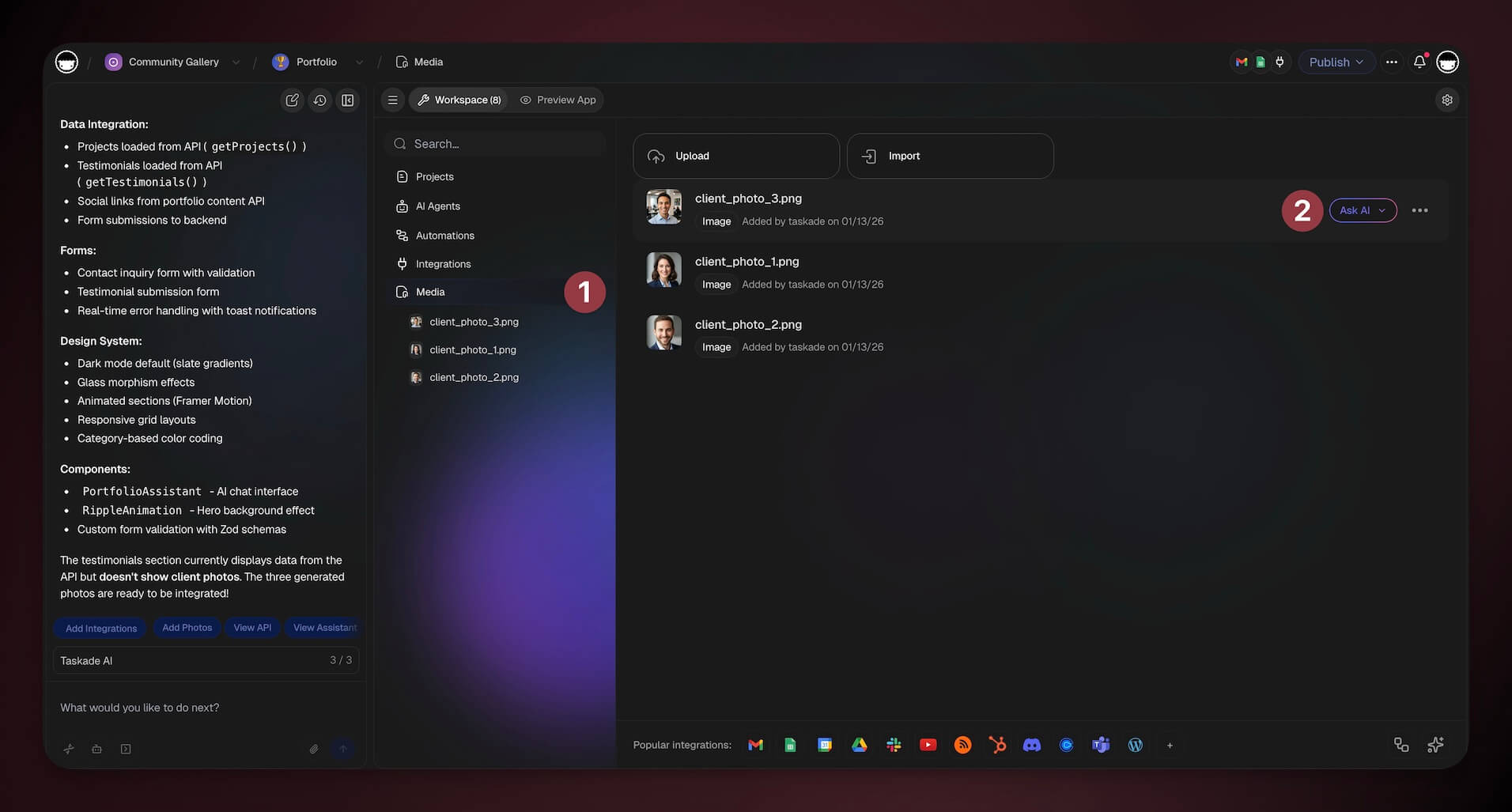Click the HubSpot integration icon
The image size is (1512, 812).
point(997,745)
